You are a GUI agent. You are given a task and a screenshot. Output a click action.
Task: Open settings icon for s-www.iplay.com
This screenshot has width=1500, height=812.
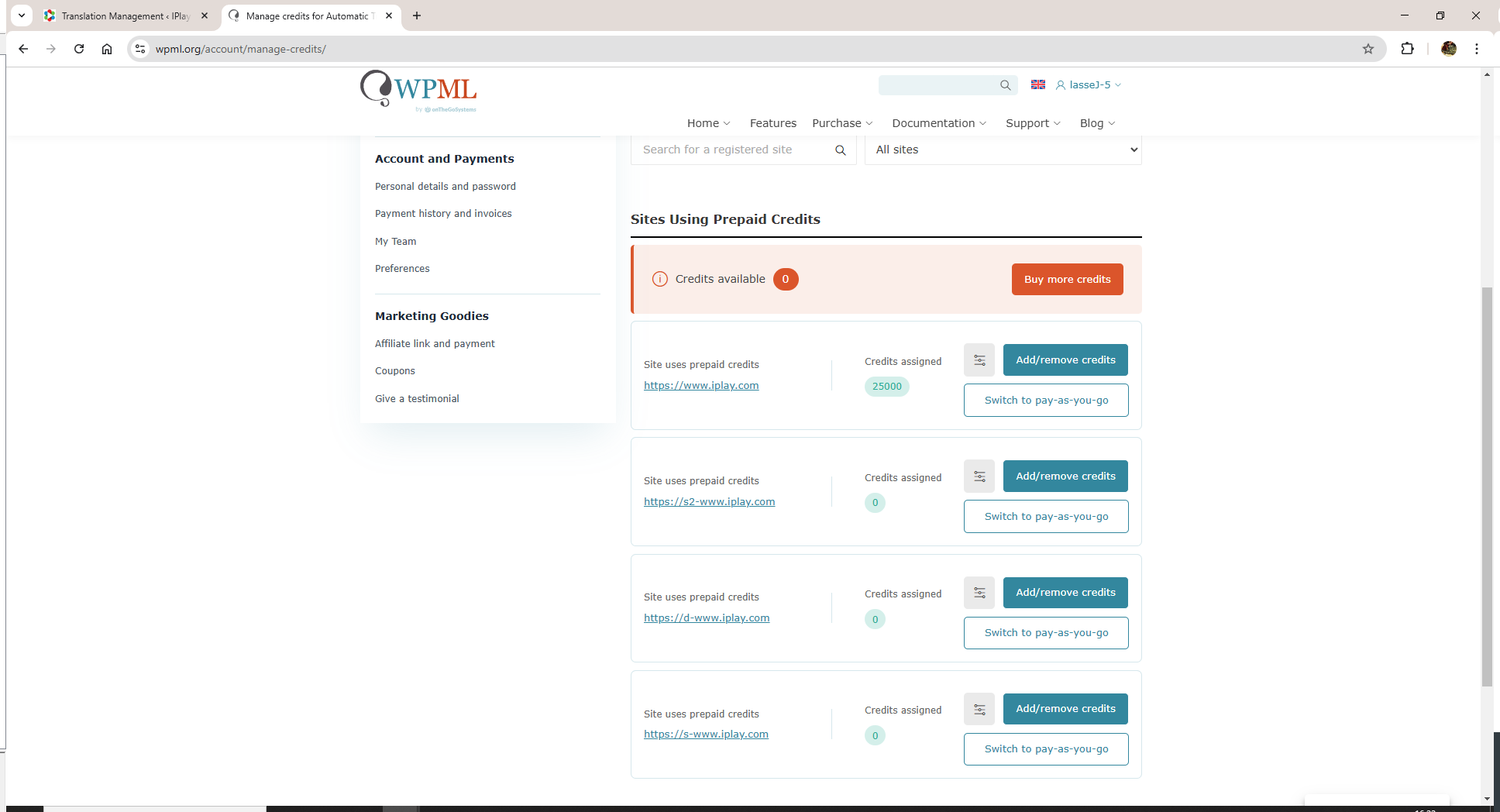979,709
